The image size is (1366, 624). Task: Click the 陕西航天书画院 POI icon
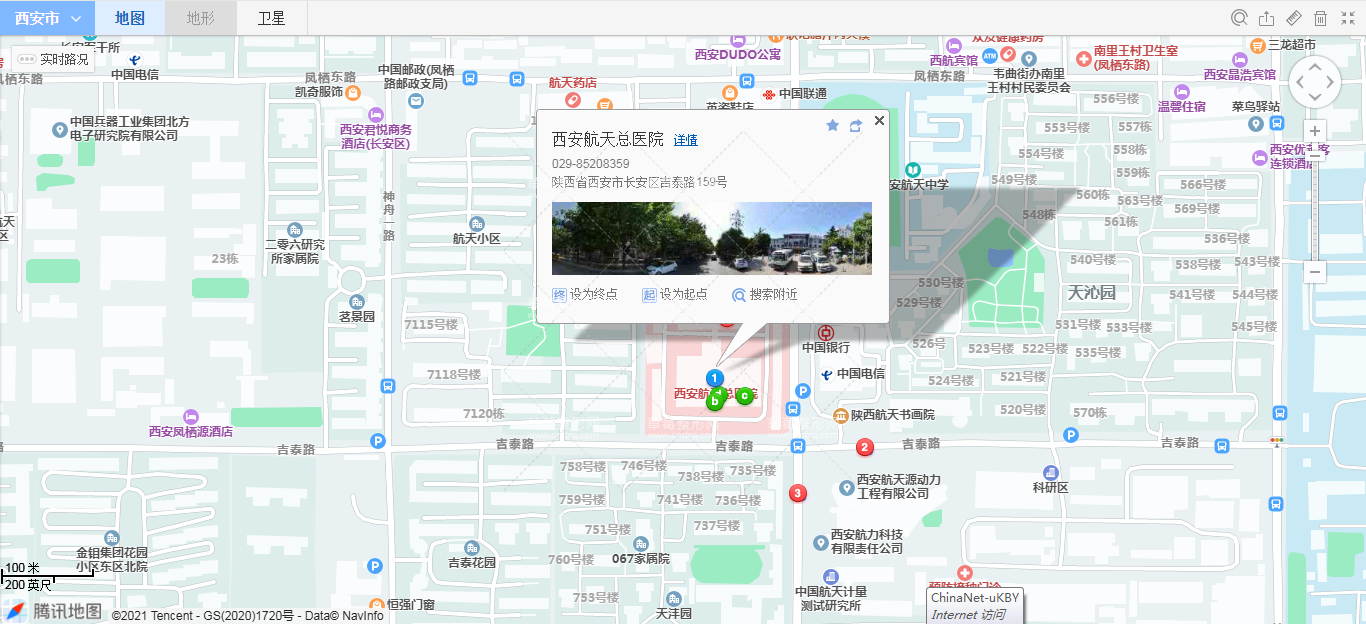coord(842,414)
